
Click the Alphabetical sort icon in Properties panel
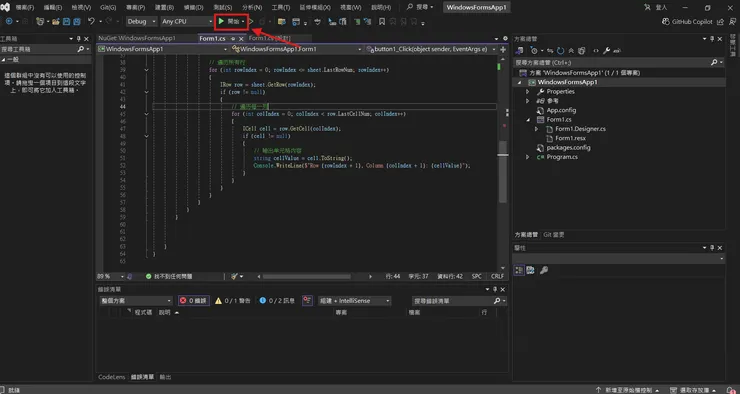(530, 270)
